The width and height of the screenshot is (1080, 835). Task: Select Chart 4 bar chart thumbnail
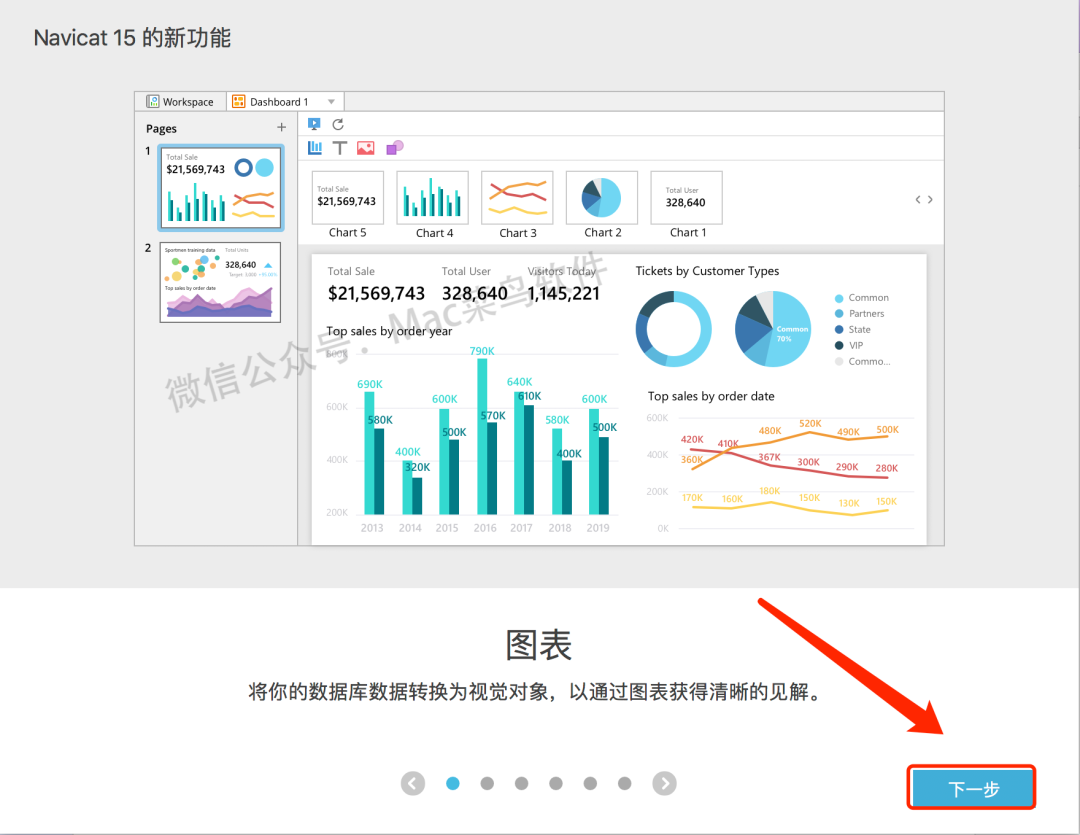coord(433,198)
